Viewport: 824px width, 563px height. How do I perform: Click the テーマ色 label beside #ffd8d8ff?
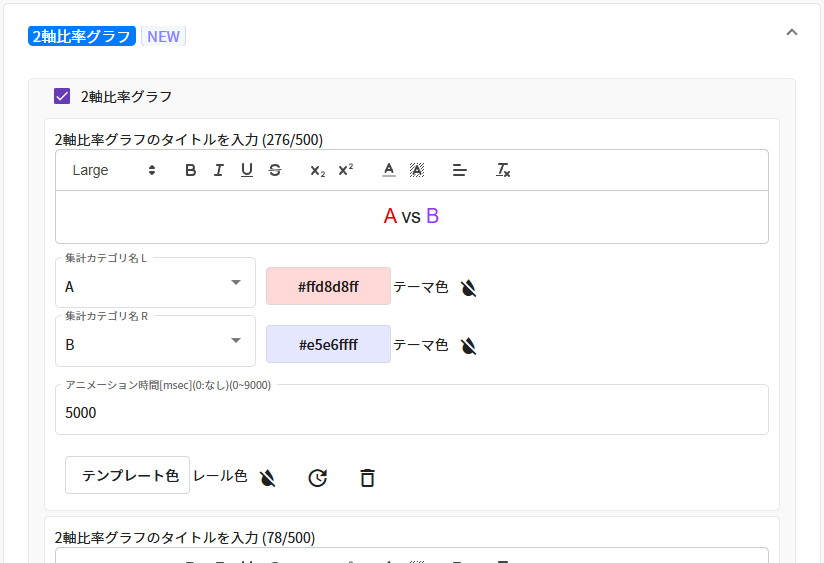[x=420, y=287]
